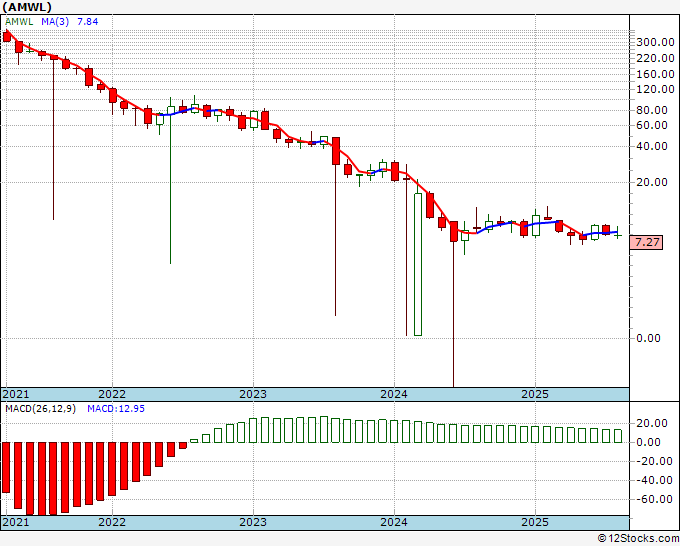Select the 80.00 price axis label
The width and height of the screenshot is (680, 546).
coord(652,110)
